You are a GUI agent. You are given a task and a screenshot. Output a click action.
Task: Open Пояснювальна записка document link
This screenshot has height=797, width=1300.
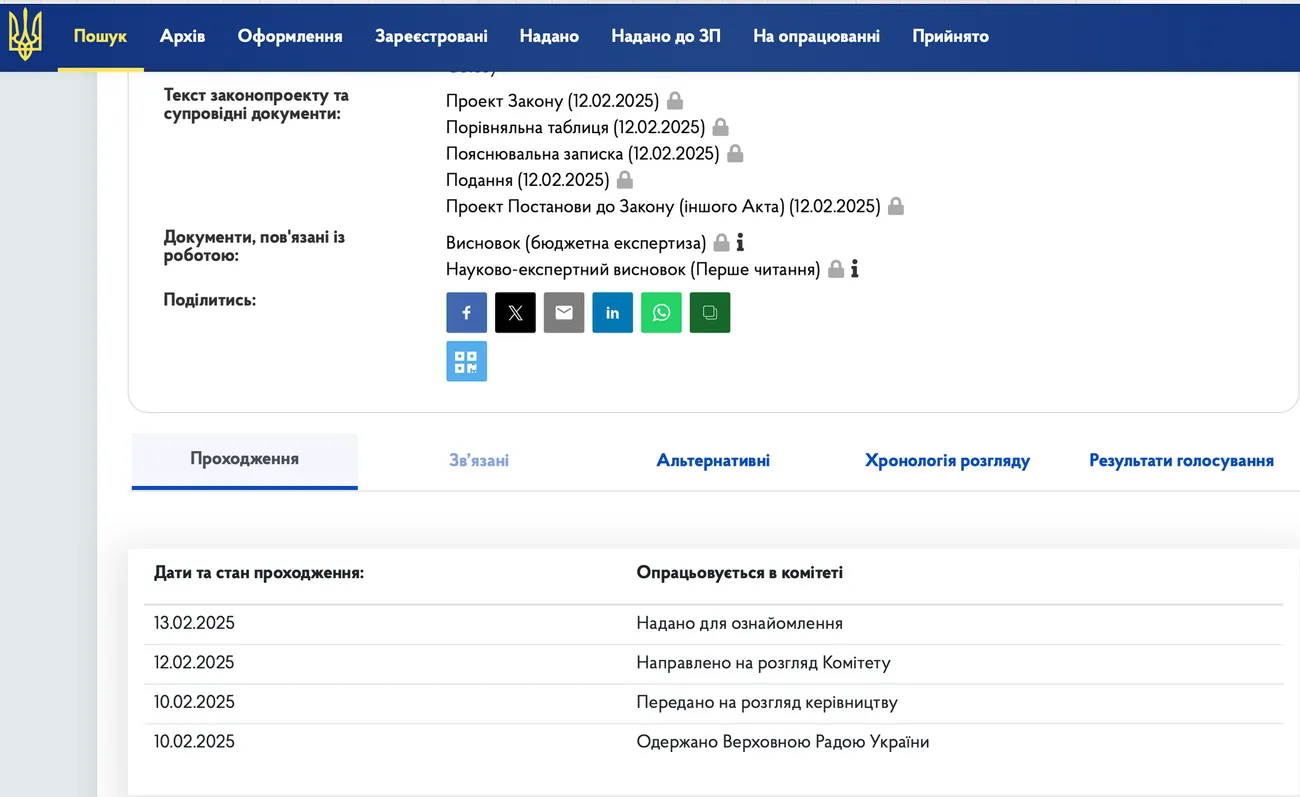point(582,154)
